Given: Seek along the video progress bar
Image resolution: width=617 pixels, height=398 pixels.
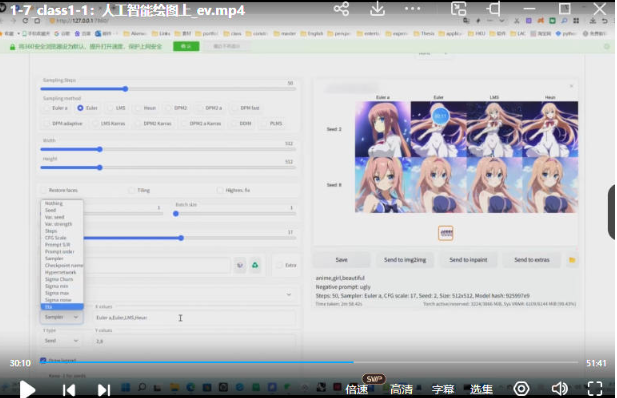Looking at the screenshot, I should pos(309,362).
